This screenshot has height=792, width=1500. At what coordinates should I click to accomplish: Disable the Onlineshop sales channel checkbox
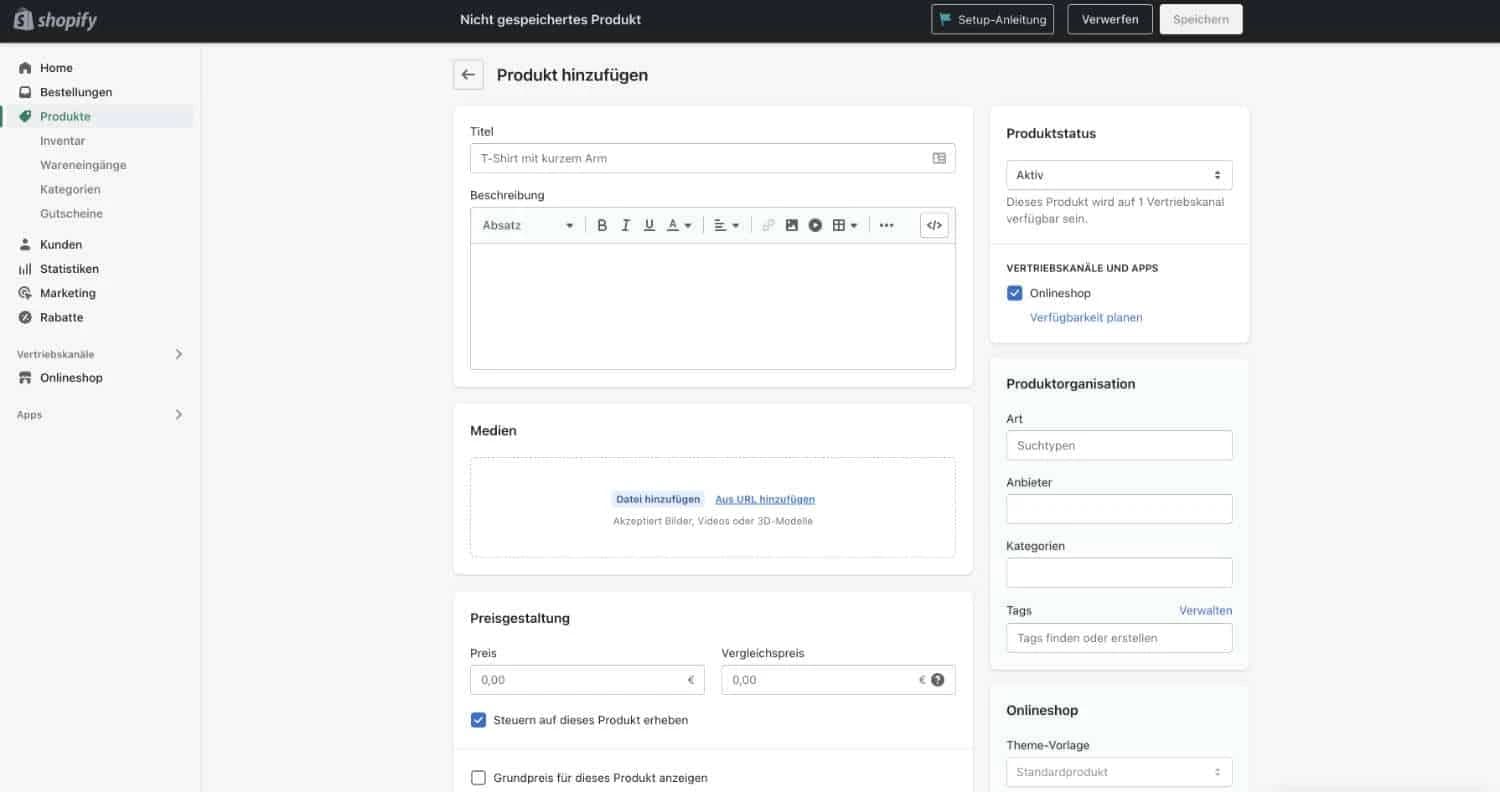coord(1015,292)
